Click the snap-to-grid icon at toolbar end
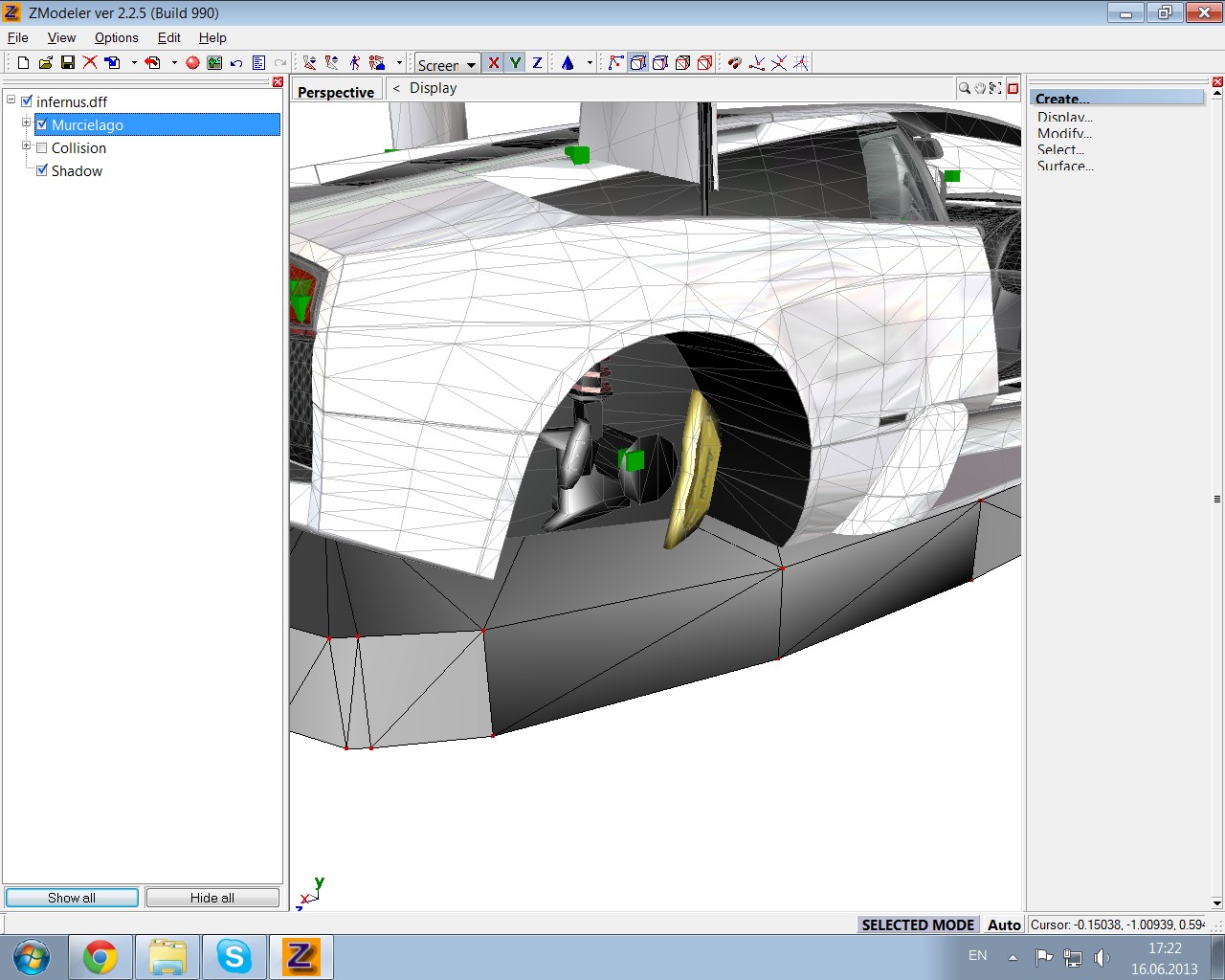 (x=801, y=63)
